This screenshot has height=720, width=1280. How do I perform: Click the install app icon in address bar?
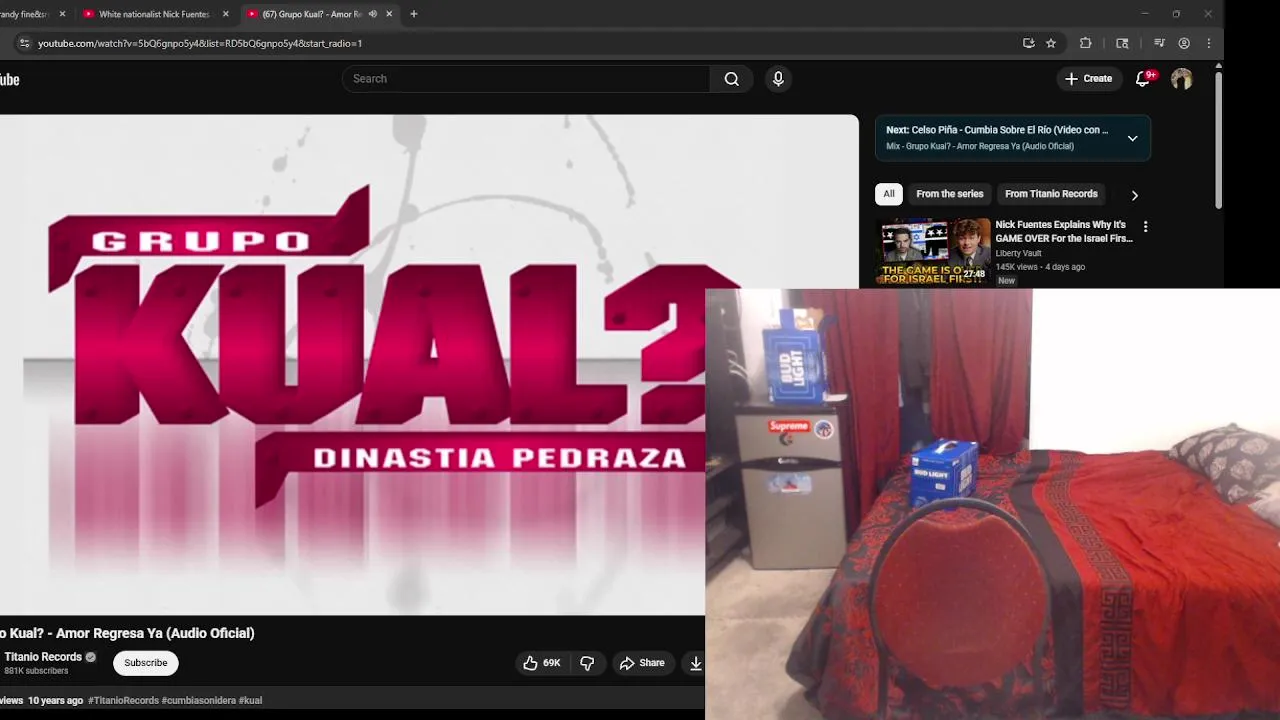point(1029,43)
